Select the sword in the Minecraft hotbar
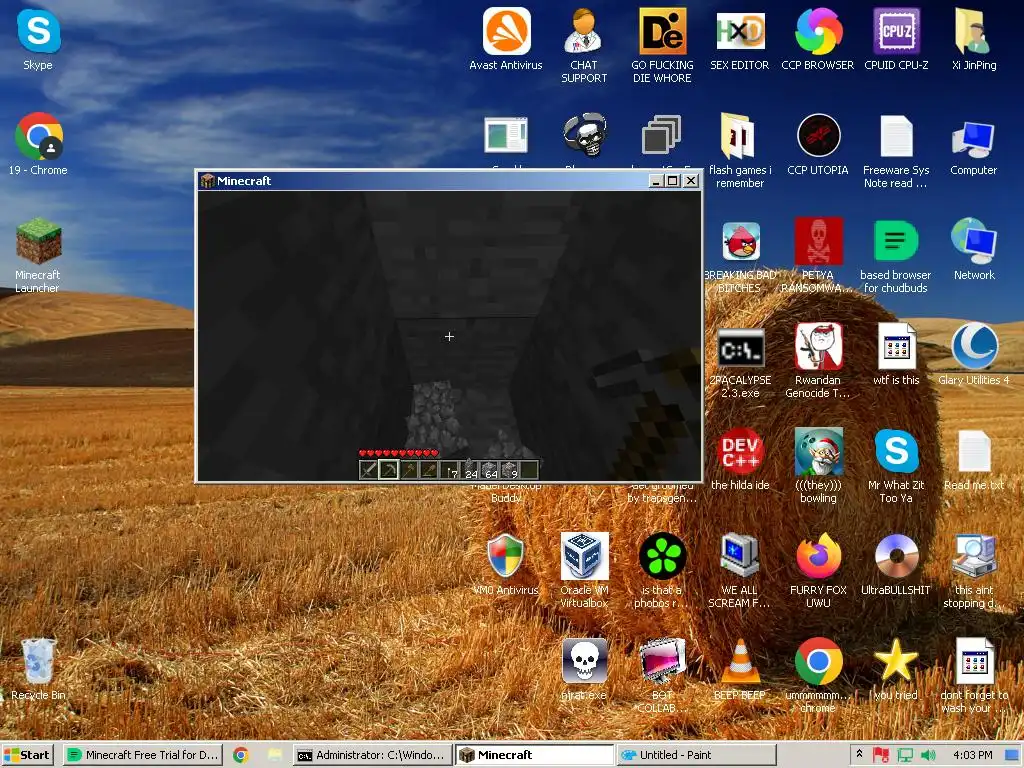This screenshot has width=1024, height=768. 368,470
